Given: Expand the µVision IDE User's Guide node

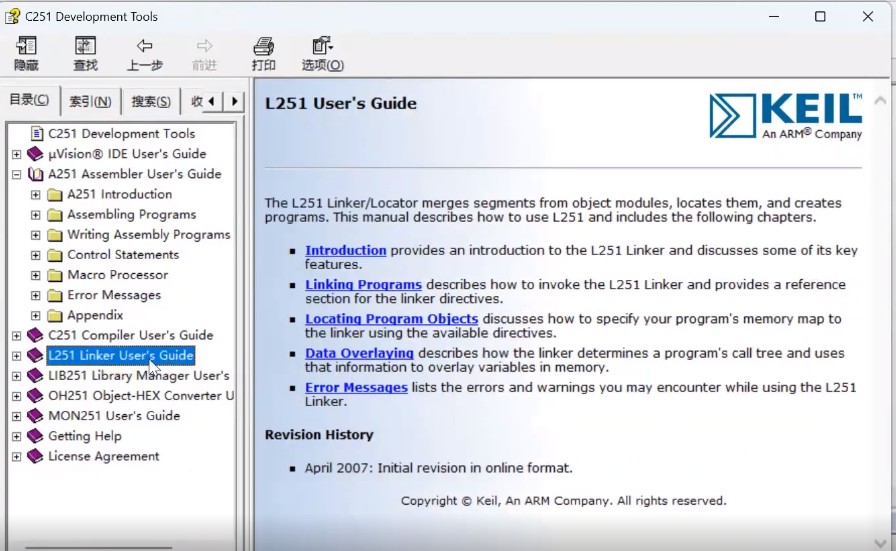Looking at the screenshot, I should pos(17,154).
